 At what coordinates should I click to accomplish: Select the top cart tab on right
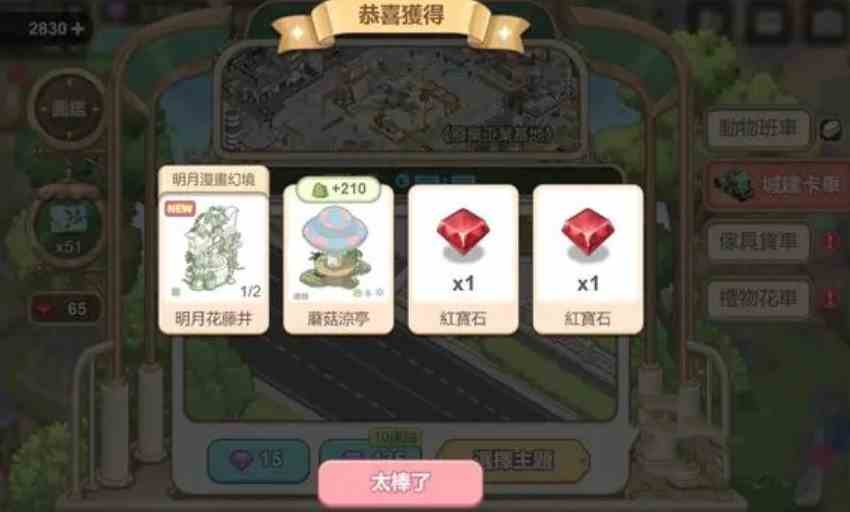click(758, 129)
